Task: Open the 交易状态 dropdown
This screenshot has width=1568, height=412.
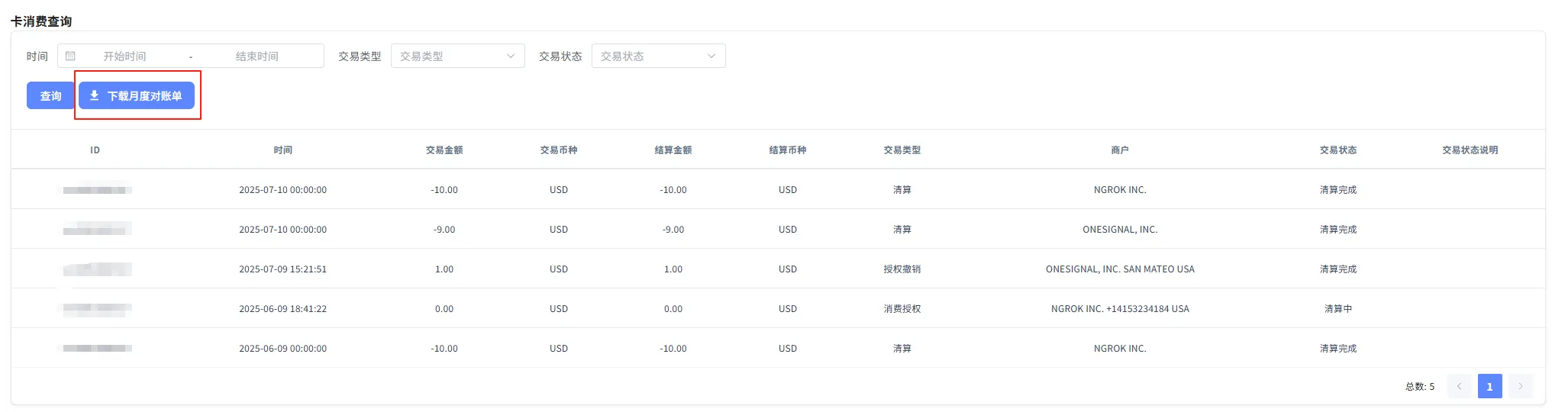Action: tap(657, 56)
